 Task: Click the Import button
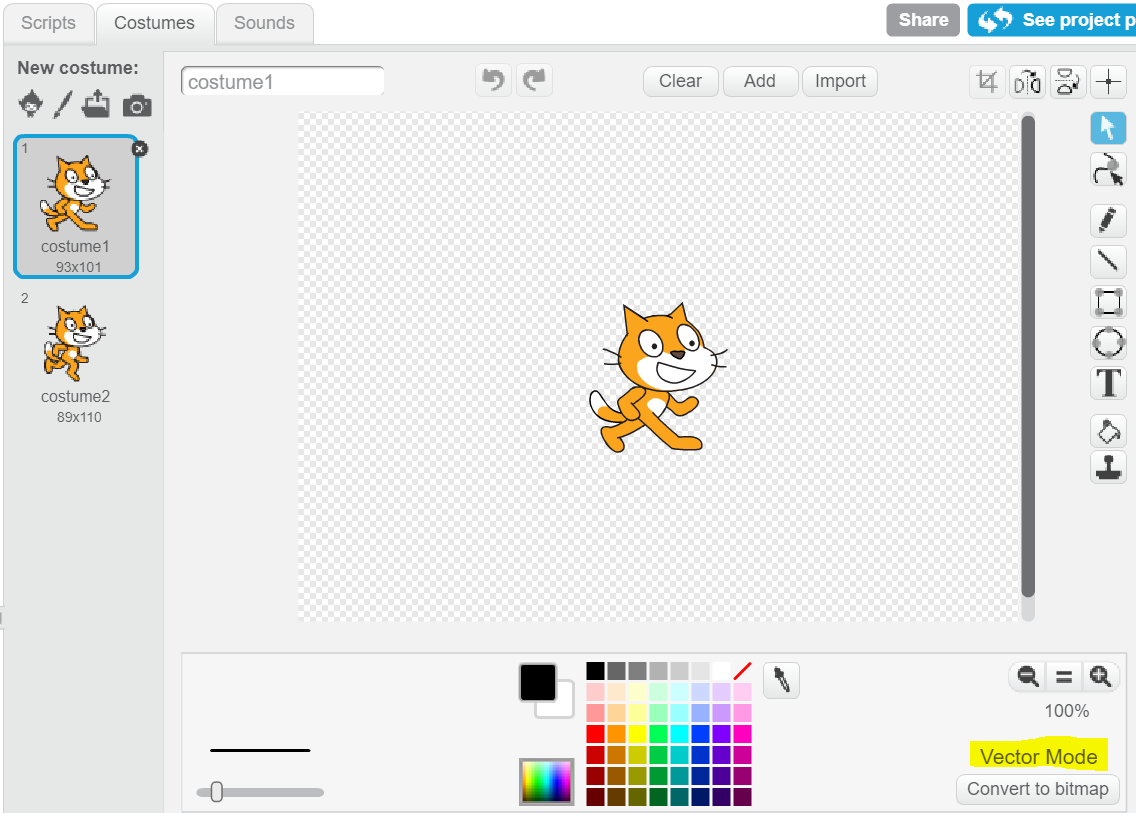tap(839, 81)
